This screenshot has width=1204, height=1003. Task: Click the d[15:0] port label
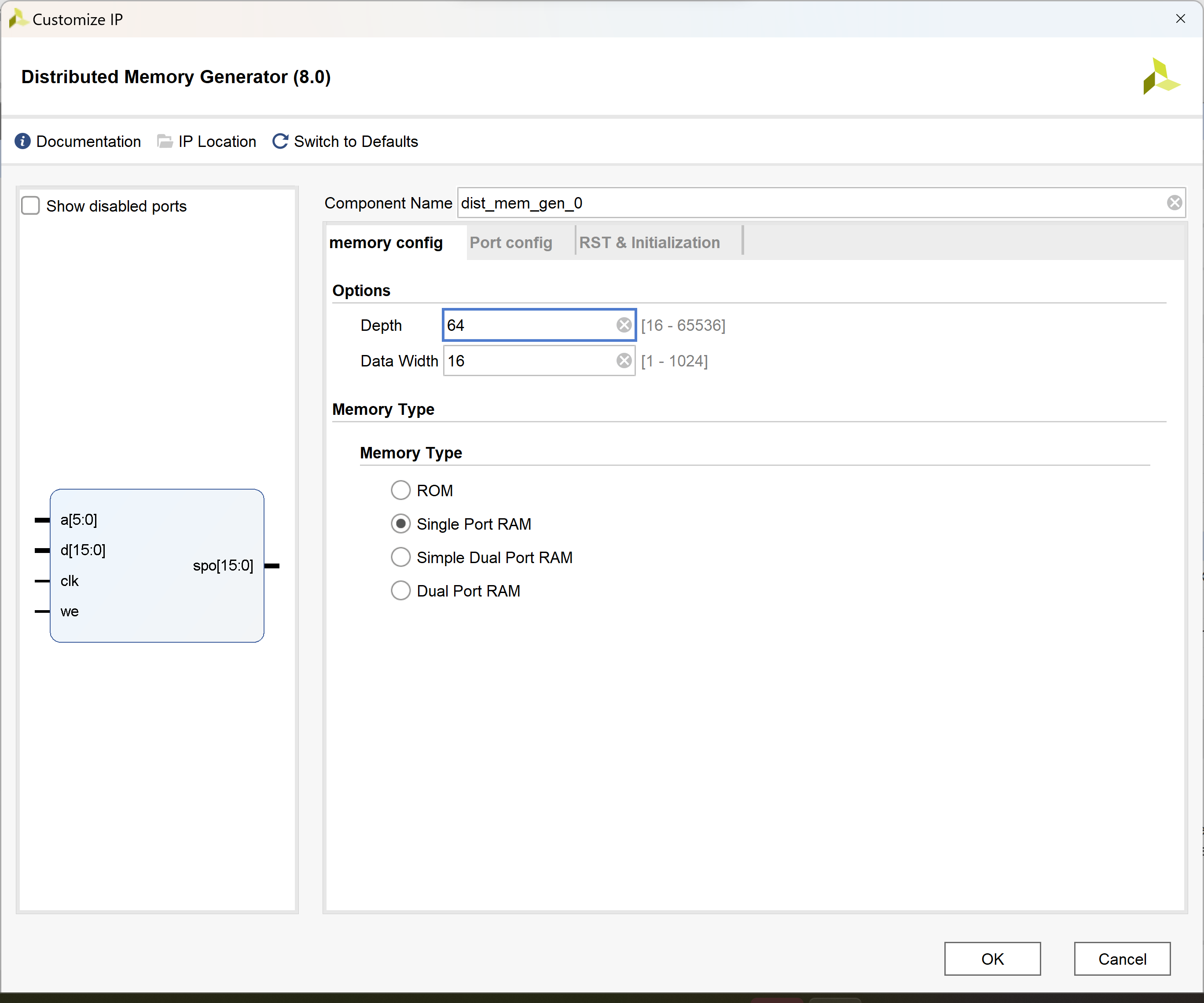click(x=83, y=550)
